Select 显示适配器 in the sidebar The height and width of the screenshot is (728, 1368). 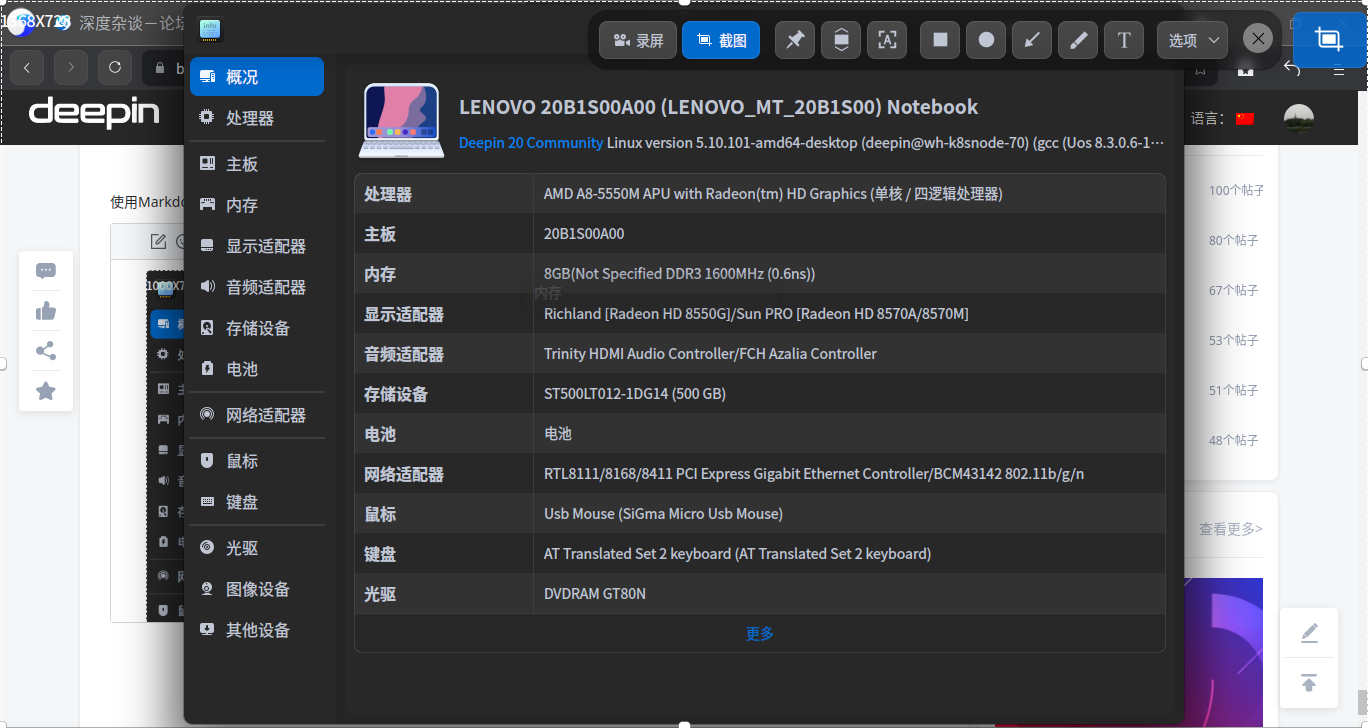point(257,246)
